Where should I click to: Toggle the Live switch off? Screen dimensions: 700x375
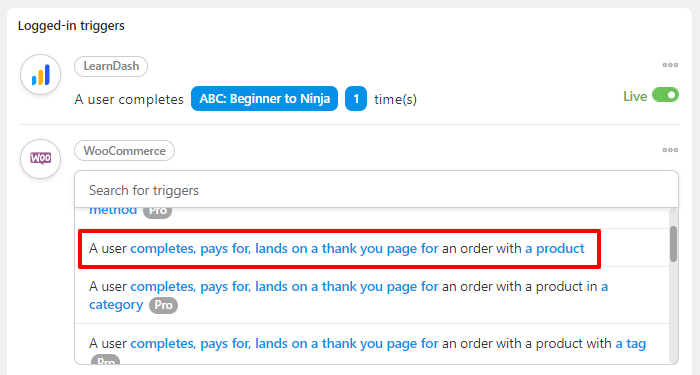[x=665, y=95]
